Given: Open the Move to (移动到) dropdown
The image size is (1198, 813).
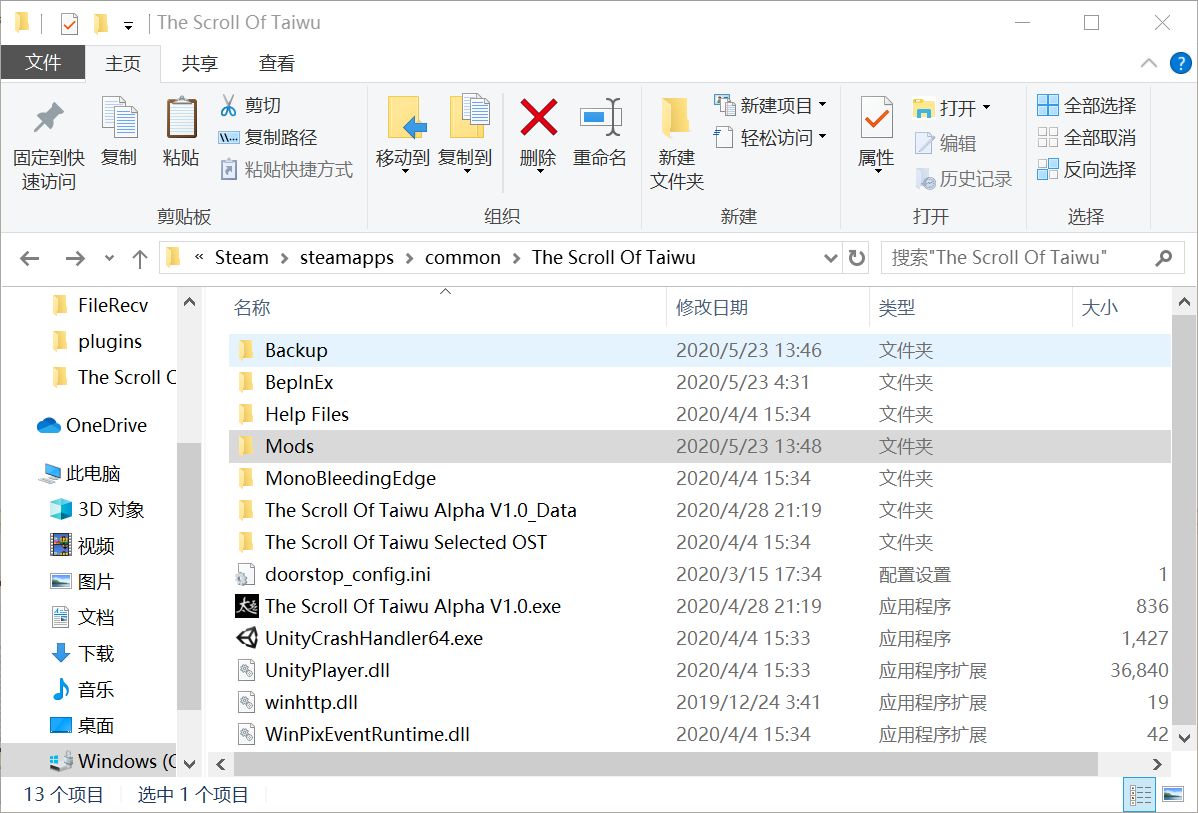Looking at the screenshot, I should click(405, 170).
